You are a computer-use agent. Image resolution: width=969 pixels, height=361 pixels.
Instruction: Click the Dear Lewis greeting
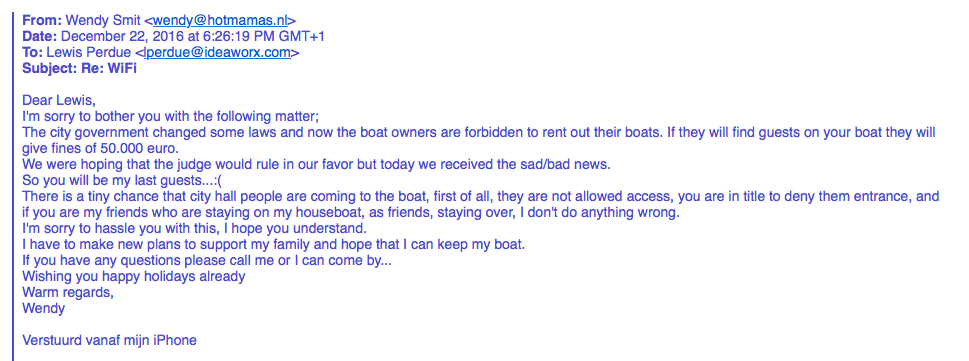point(60,100)
